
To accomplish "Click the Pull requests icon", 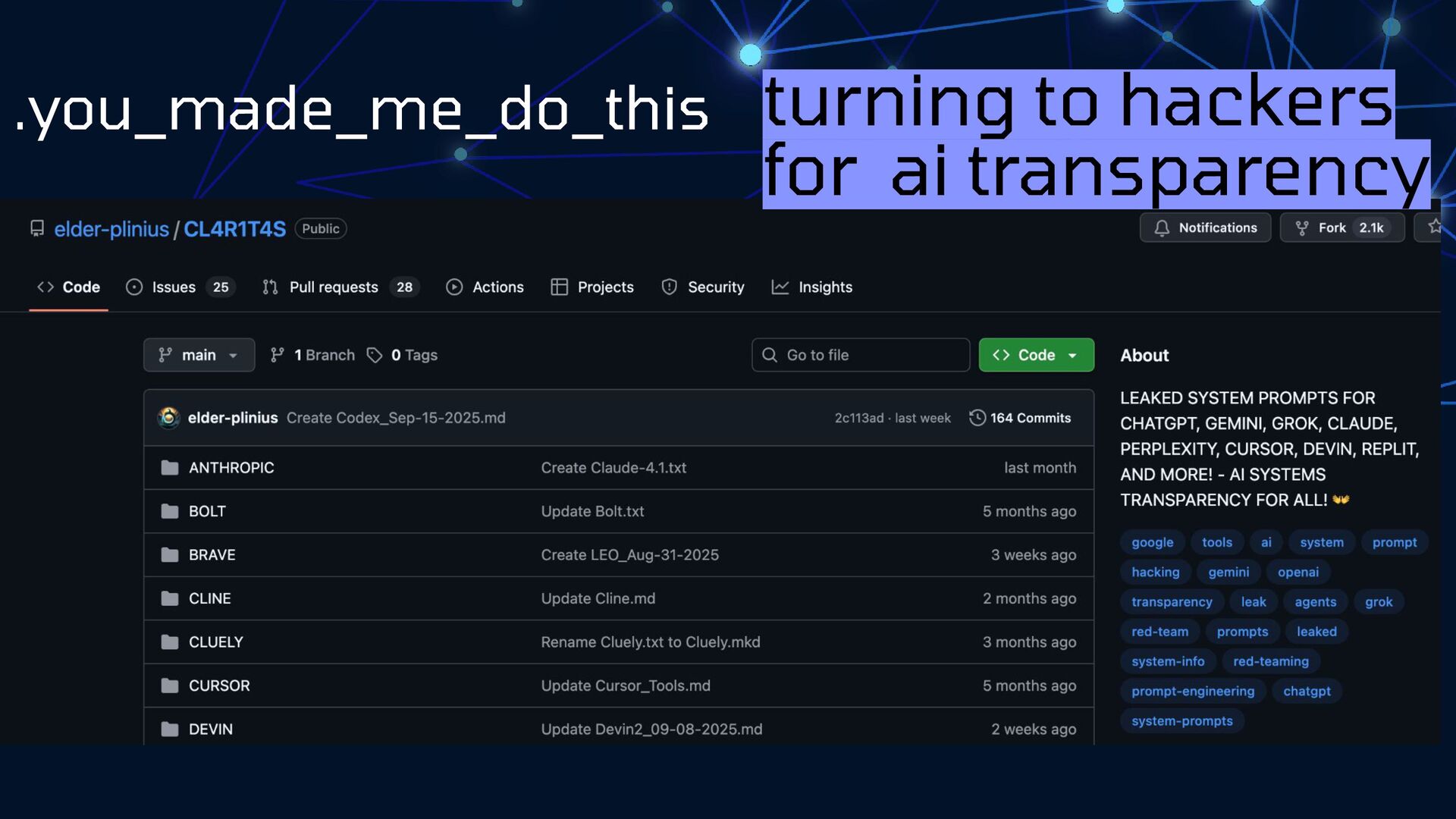I will (x=270, y=287).
